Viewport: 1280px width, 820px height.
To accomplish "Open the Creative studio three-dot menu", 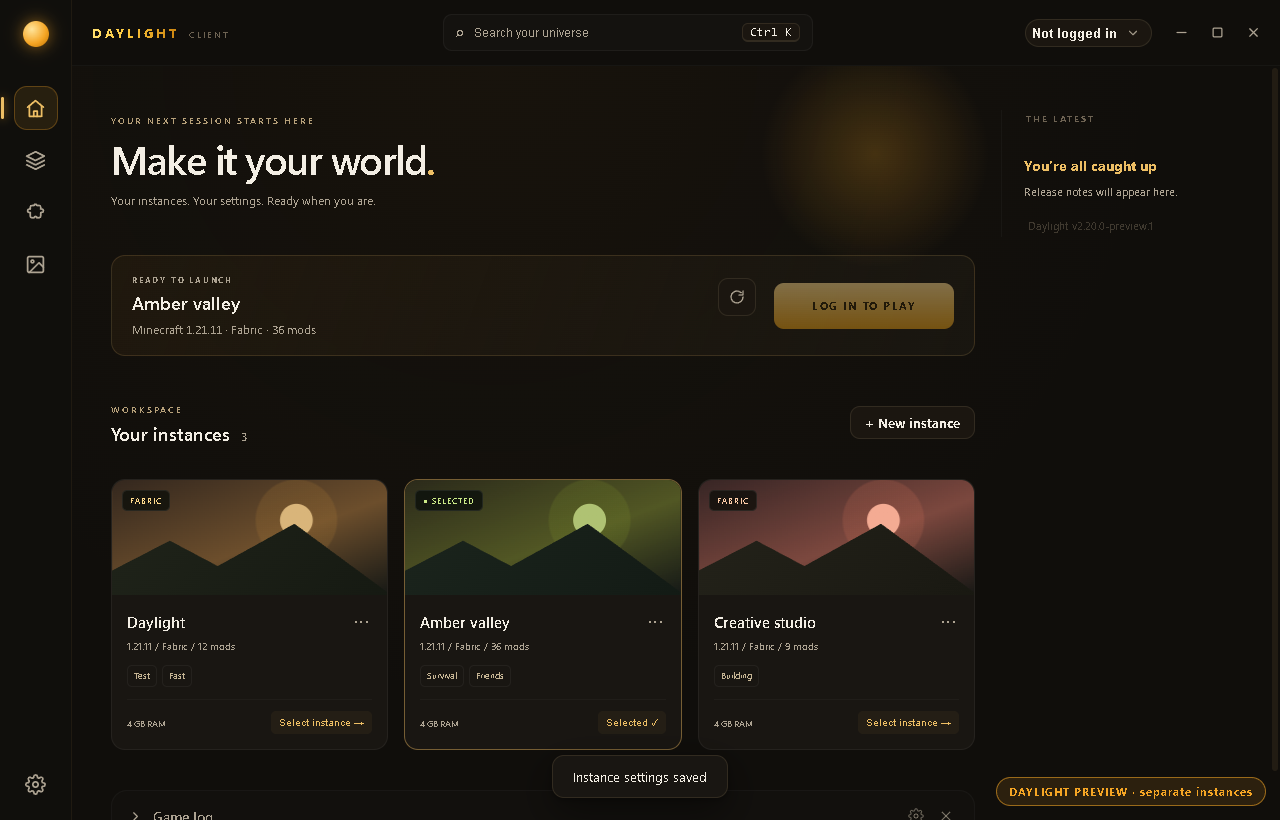I will [948, 622].
